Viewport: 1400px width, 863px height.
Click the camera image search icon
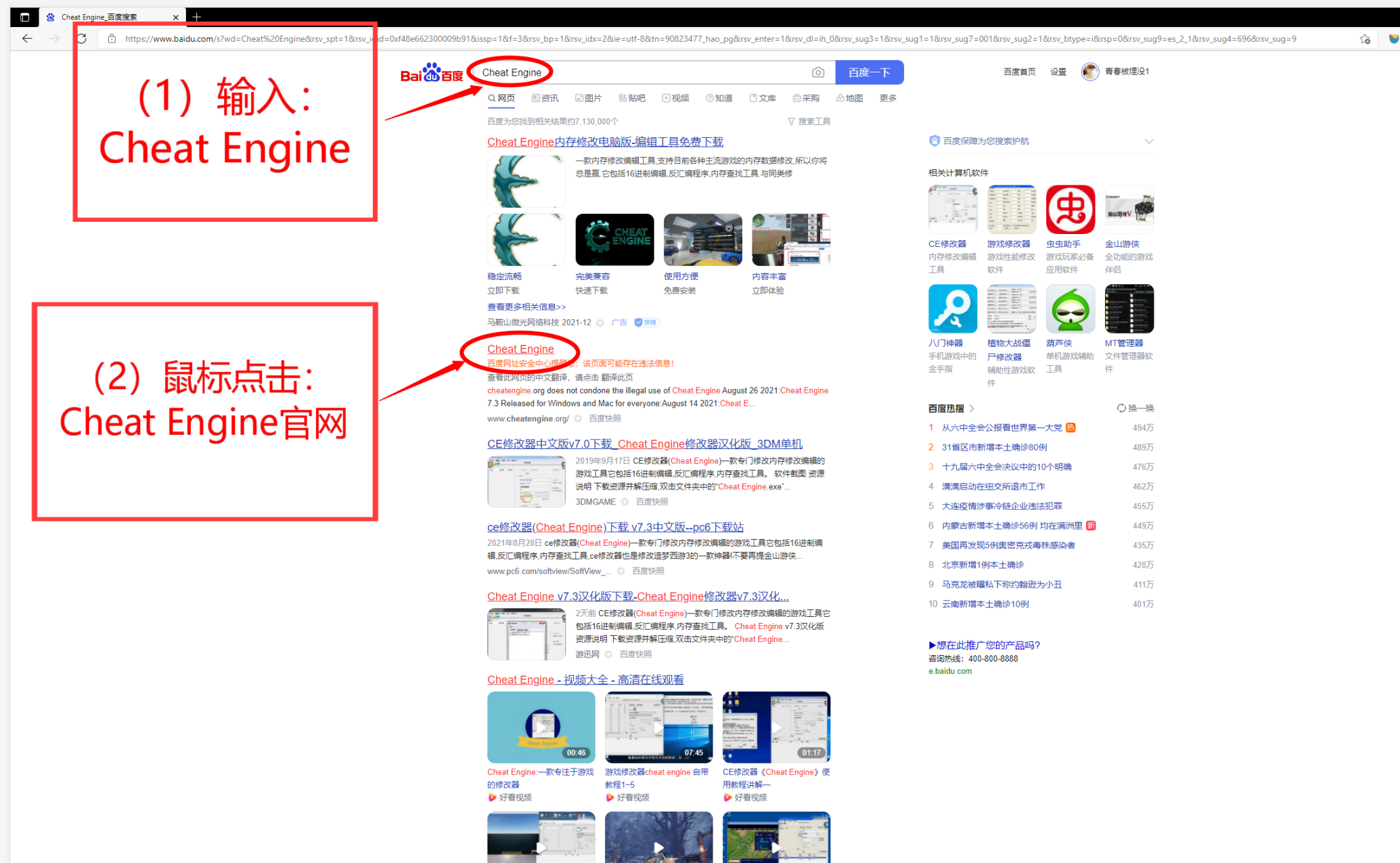(x=818, y=72)
